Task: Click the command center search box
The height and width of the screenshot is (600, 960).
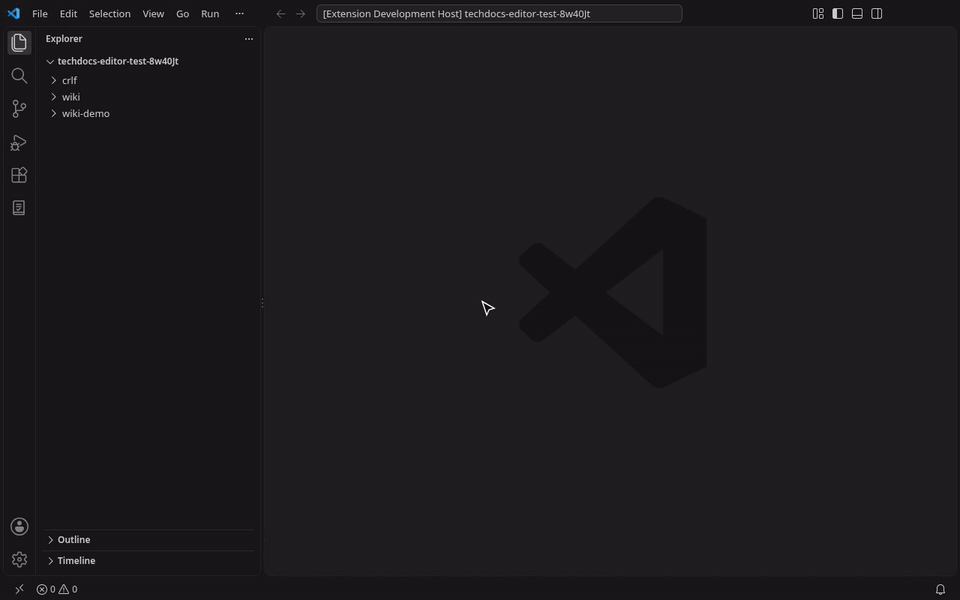Action: [x=499, y=13]
